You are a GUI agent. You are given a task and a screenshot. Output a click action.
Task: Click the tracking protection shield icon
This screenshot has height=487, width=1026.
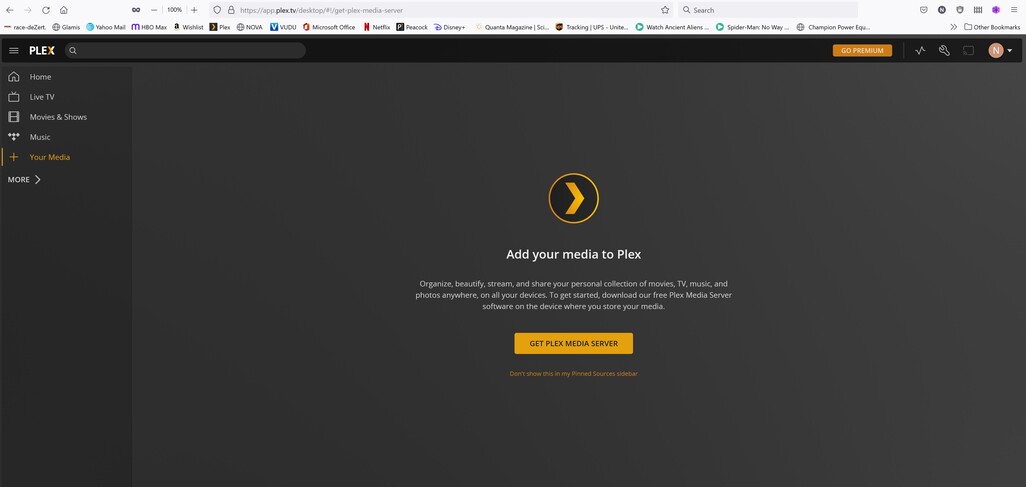[218, 10]
